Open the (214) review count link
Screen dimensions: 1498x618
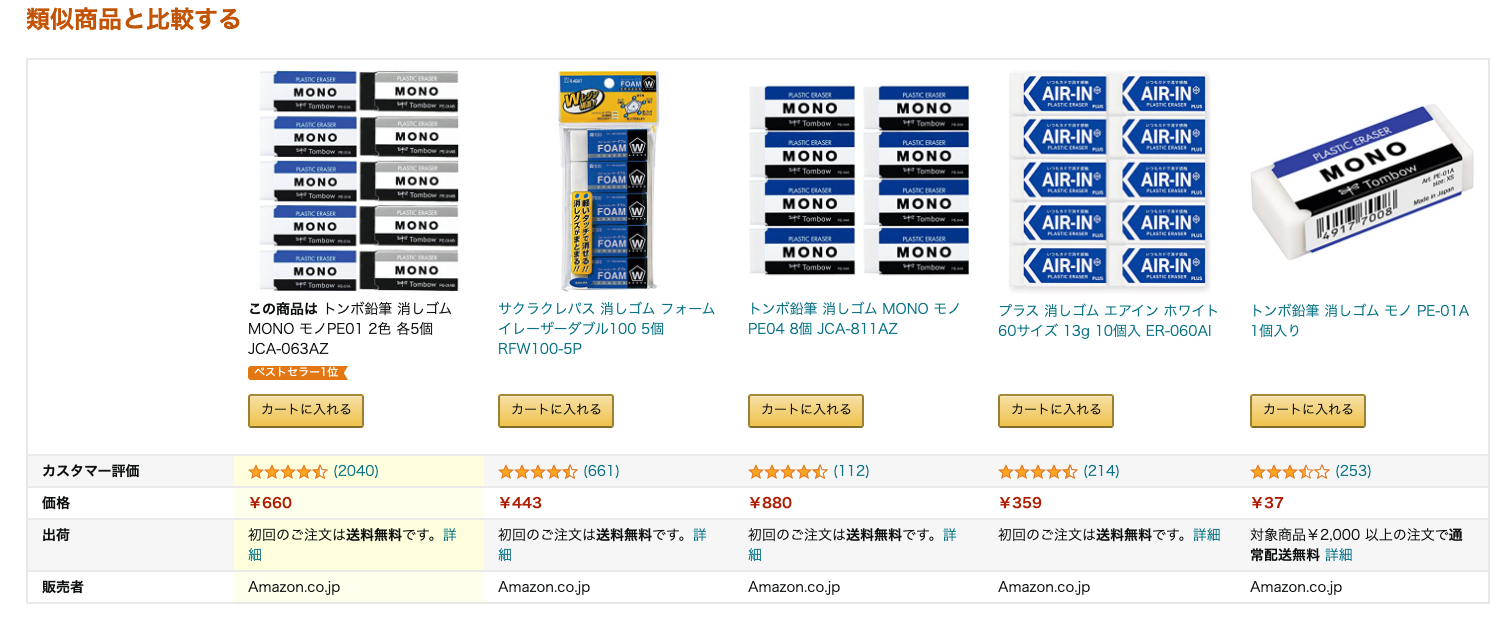coord(1101,471)
